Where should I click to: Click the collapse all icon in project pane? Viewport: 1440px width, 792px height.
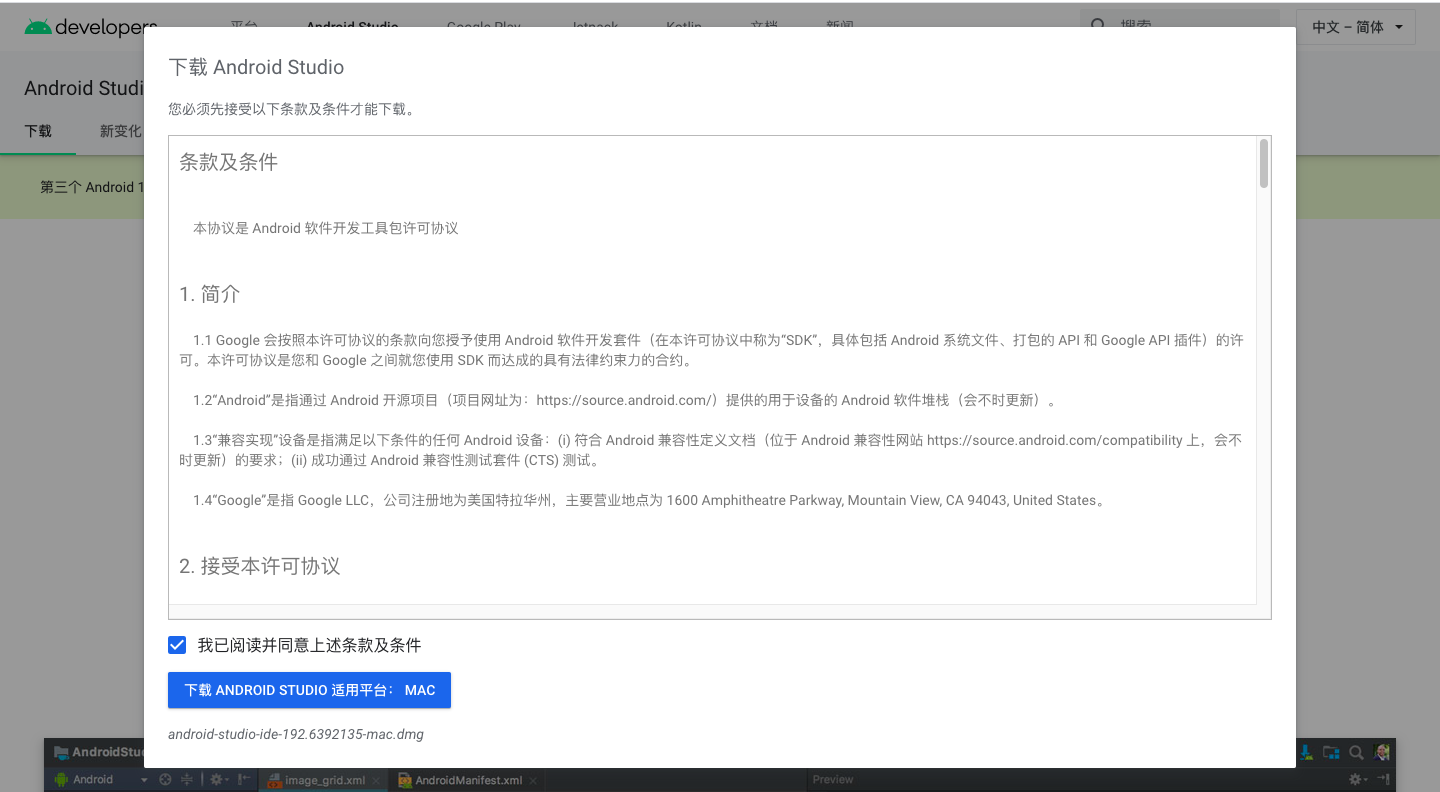186,779
